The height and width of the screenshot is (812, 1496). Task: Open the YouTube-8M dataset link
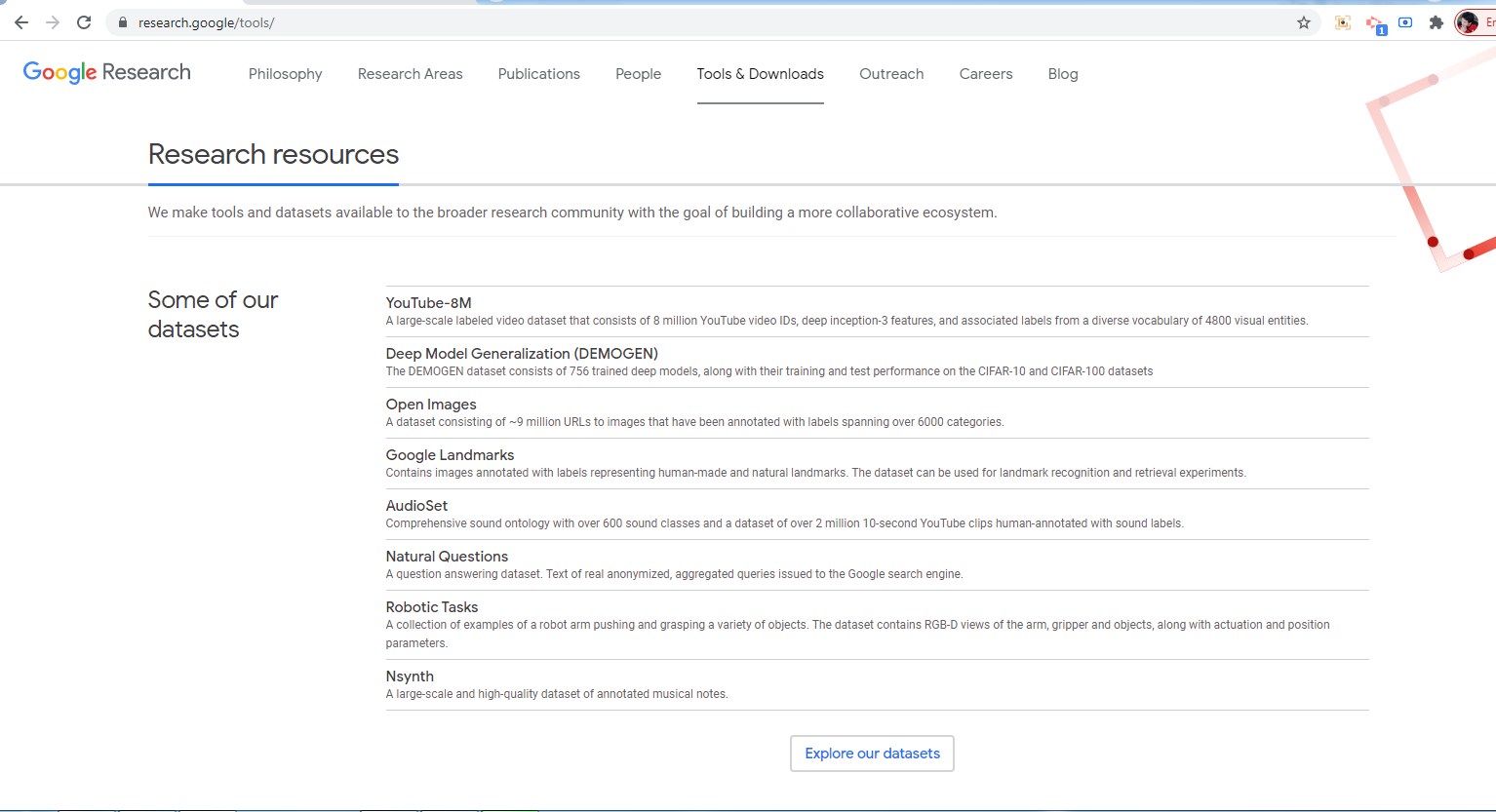tap(428, 303)
